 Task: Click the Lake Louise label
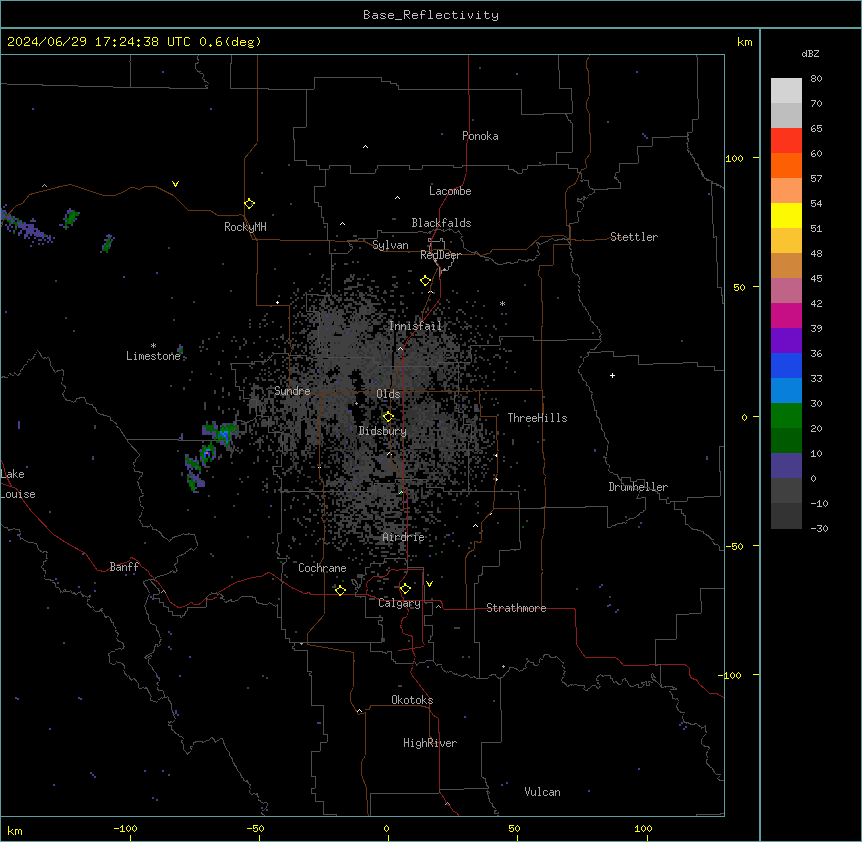click(x=18, y=484)
